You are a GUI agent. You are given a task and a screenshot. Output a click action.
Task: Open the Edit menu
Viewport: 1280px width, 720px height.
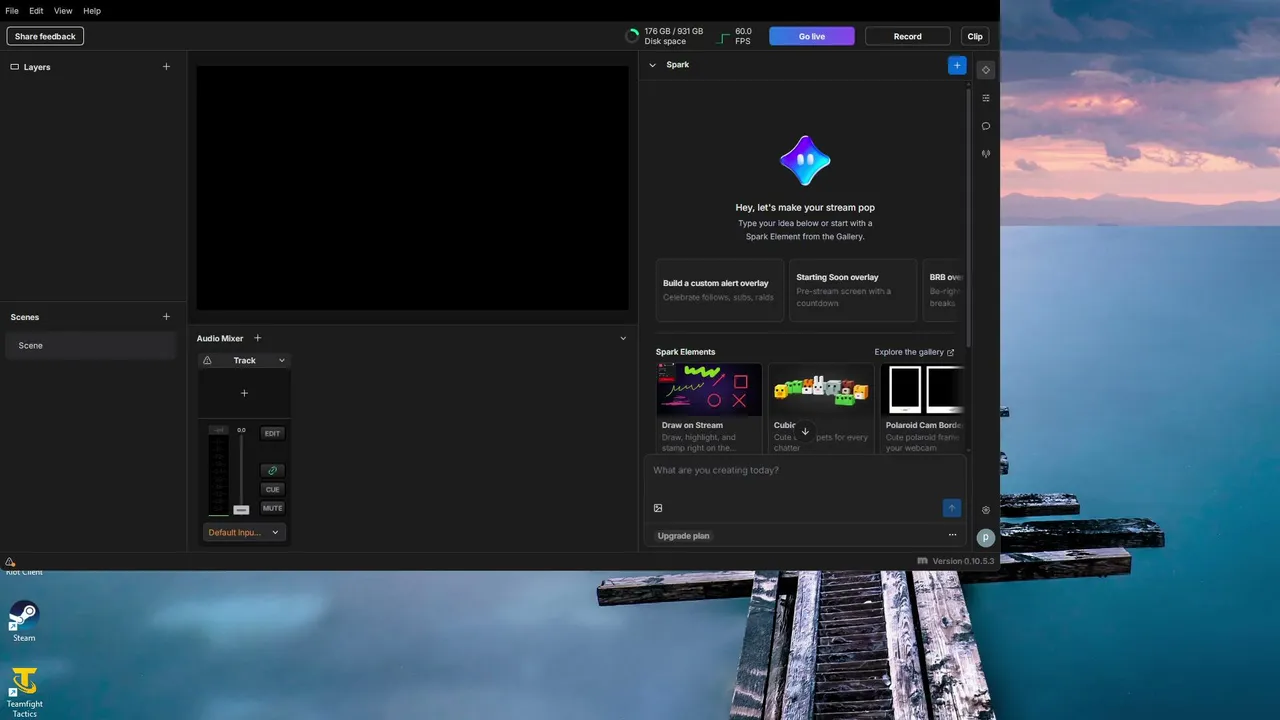click(x=36, y=11)
